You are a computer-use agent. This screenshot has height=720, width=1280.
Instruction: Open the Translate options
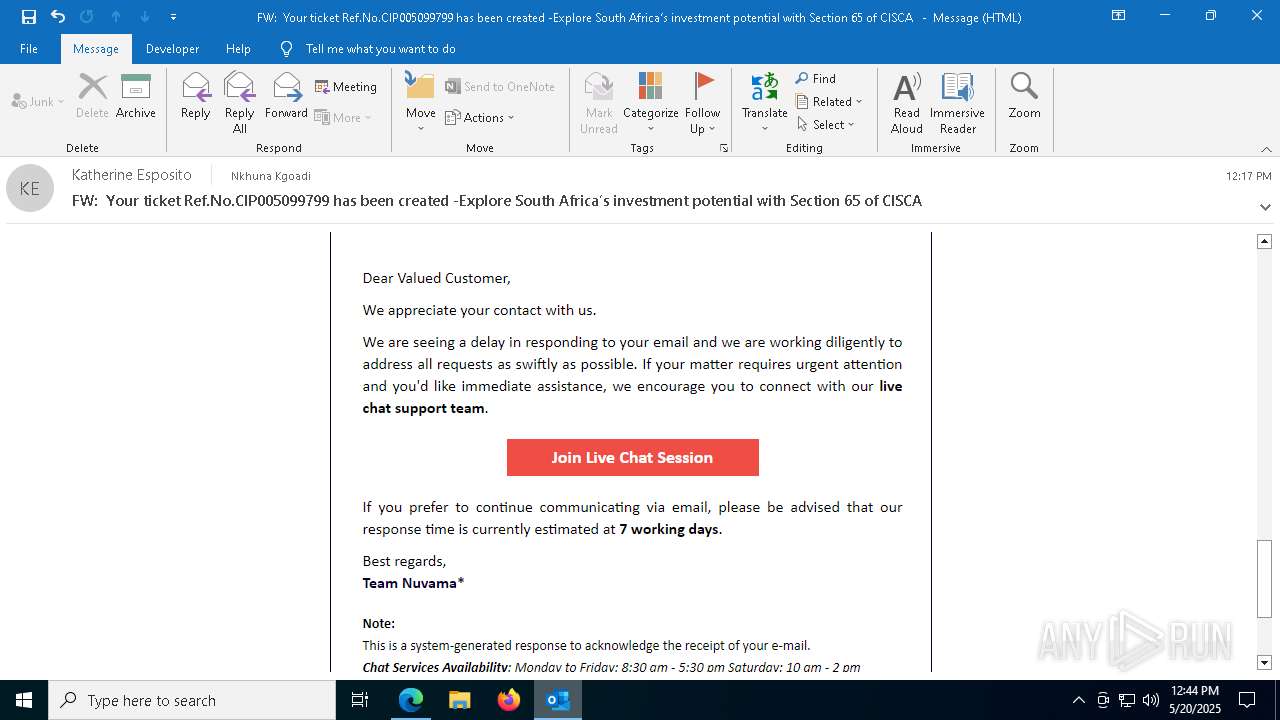point(765,102)
